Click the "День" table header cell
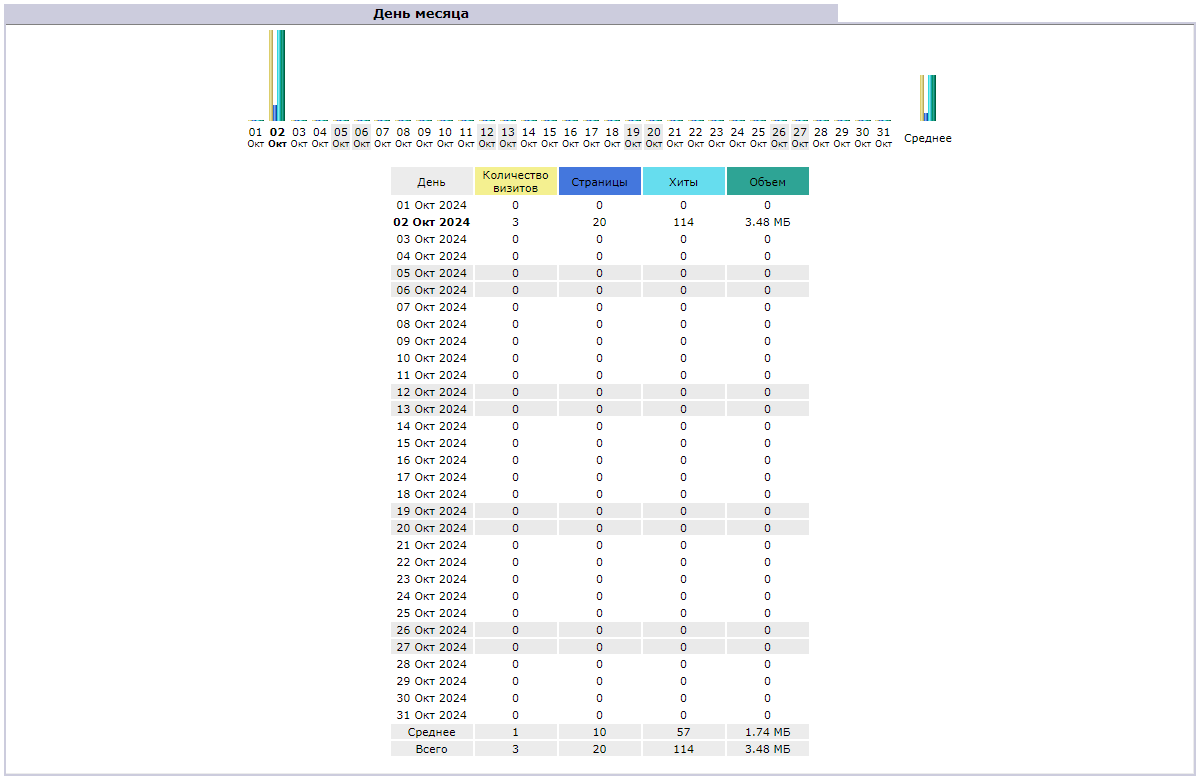 coord(432,182)
